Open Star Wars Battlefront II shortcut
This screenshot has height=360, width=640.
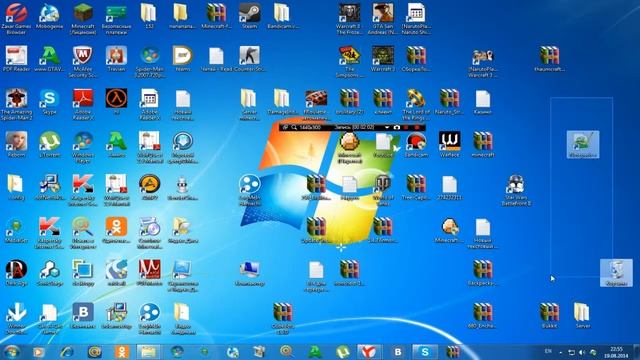point(516,190)
